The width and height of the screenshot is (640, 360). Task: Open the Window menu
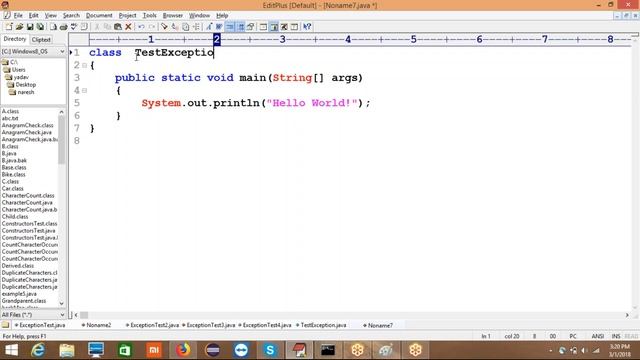pyautogui.click(x=199, y=16)
